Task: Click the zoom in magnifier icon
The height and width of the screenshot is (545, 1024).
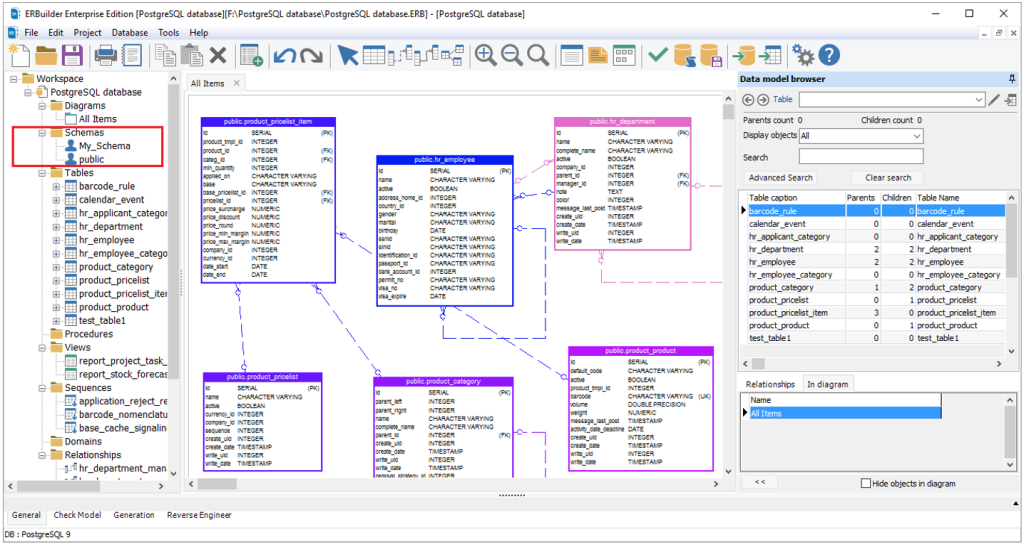Action: click(486, 55)
